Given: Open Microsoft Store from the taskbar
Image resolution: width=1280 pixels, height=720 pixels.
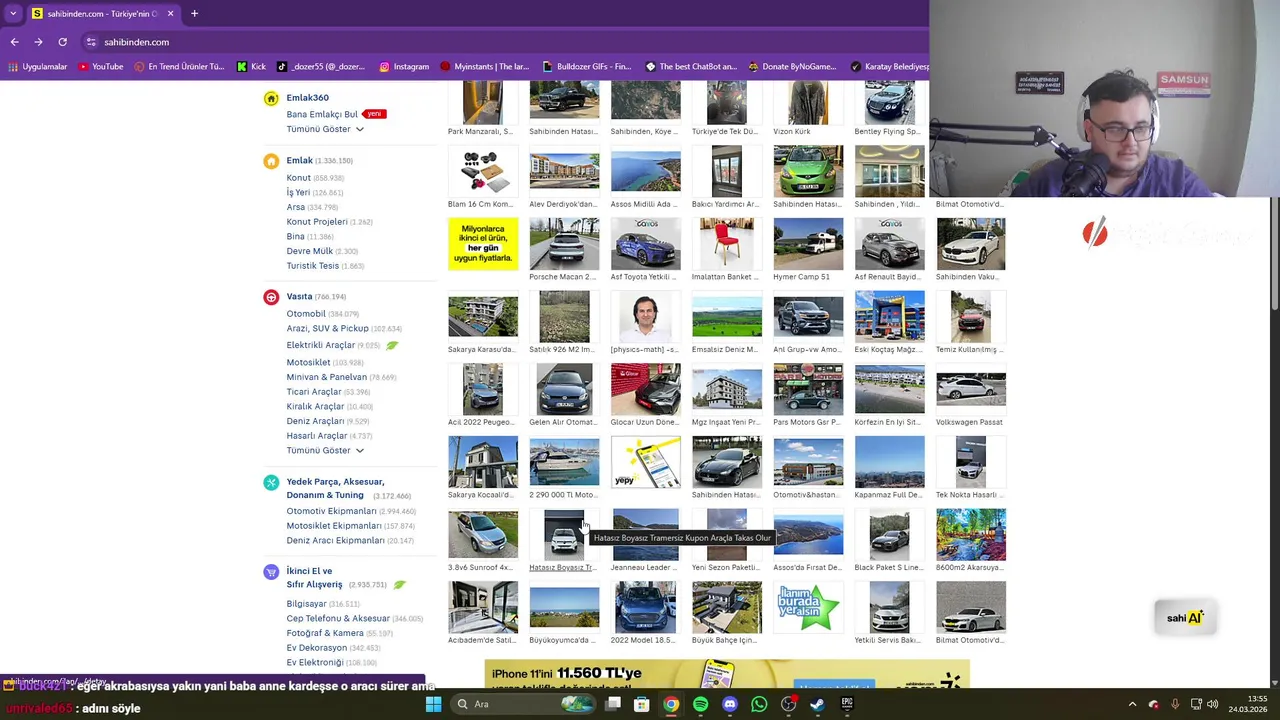Looking at the screenshot, I should pos(642,704).
